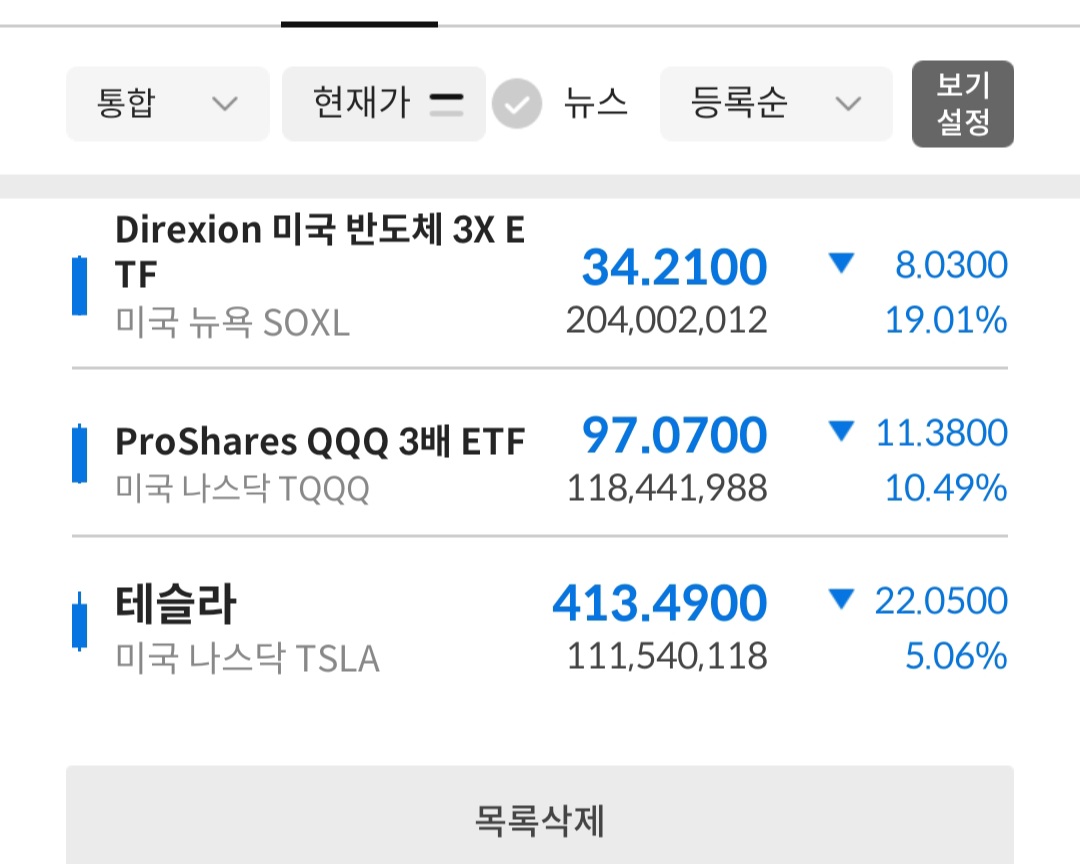Click TQQQ percent change 10.49%
The image size is (1080, 864).
pos(945,489)
